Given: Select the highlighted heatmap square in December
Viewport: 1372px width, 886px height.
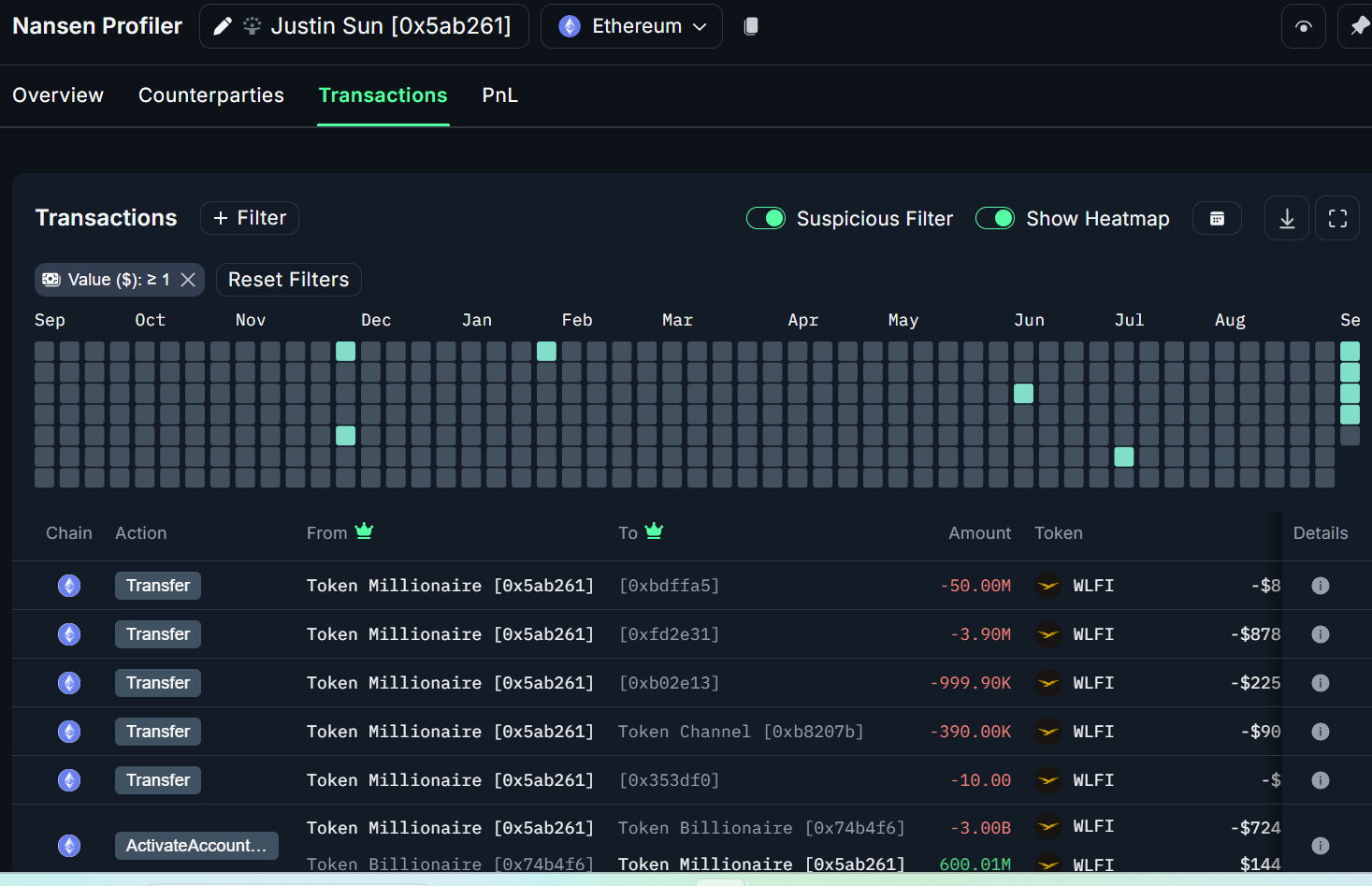Looking at the screenshot, I should pyautogui.click(x=345, y=350).
